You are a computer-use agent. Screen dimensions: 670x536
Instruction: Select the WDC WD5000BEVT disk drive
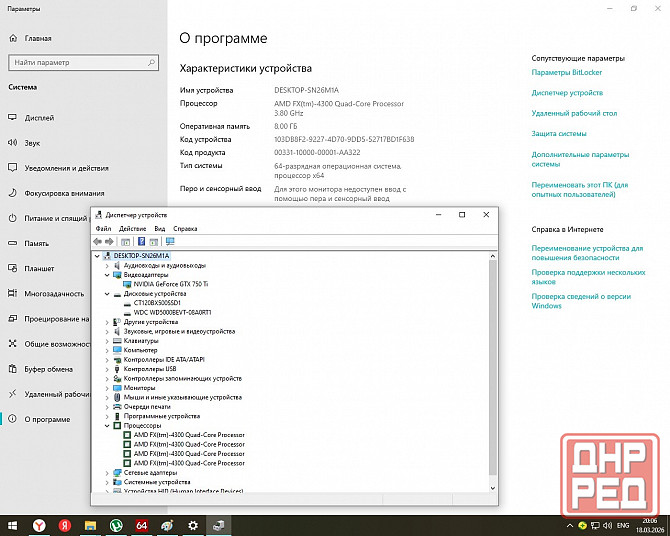[x=172, y=312]
